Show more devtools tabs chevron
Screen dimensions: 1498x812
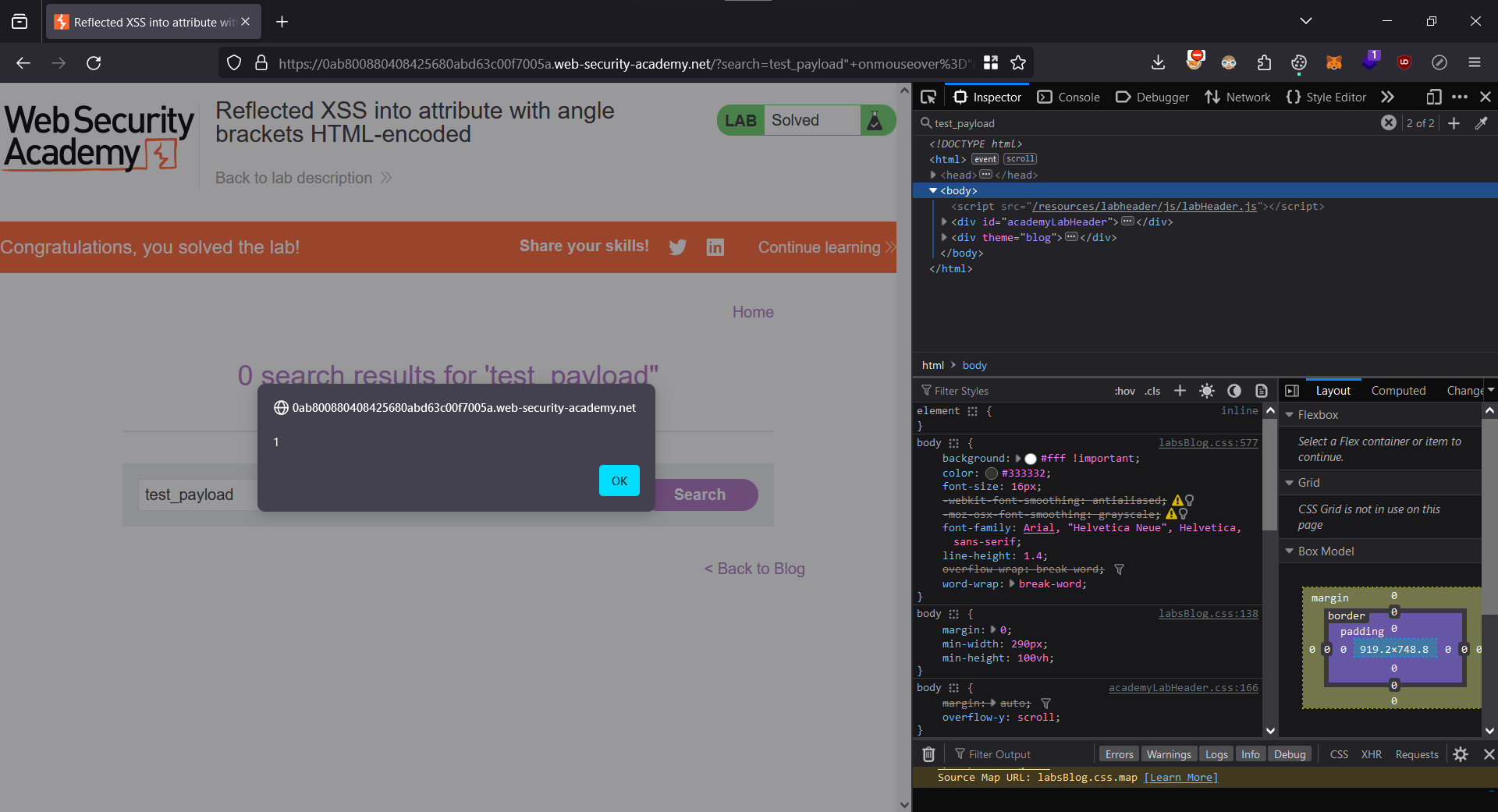(x=1387, y=97)
